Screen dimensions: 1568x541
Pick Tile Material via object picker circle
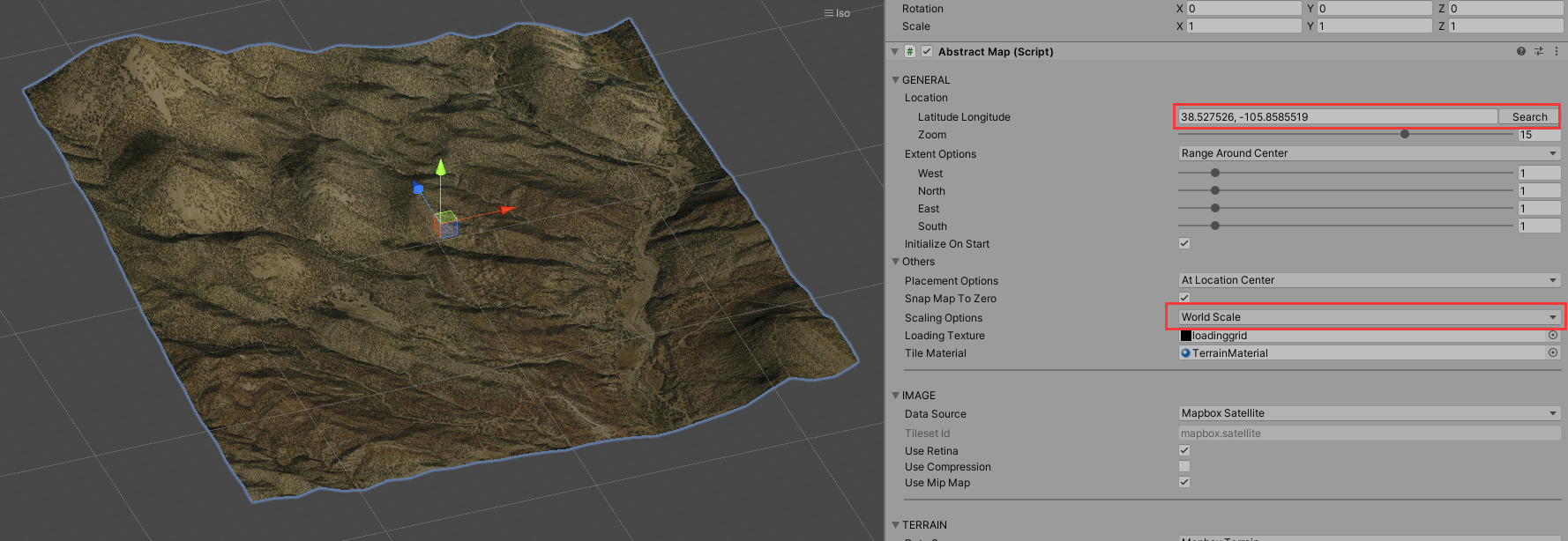pyautogui.click(x=1553, y=352)
